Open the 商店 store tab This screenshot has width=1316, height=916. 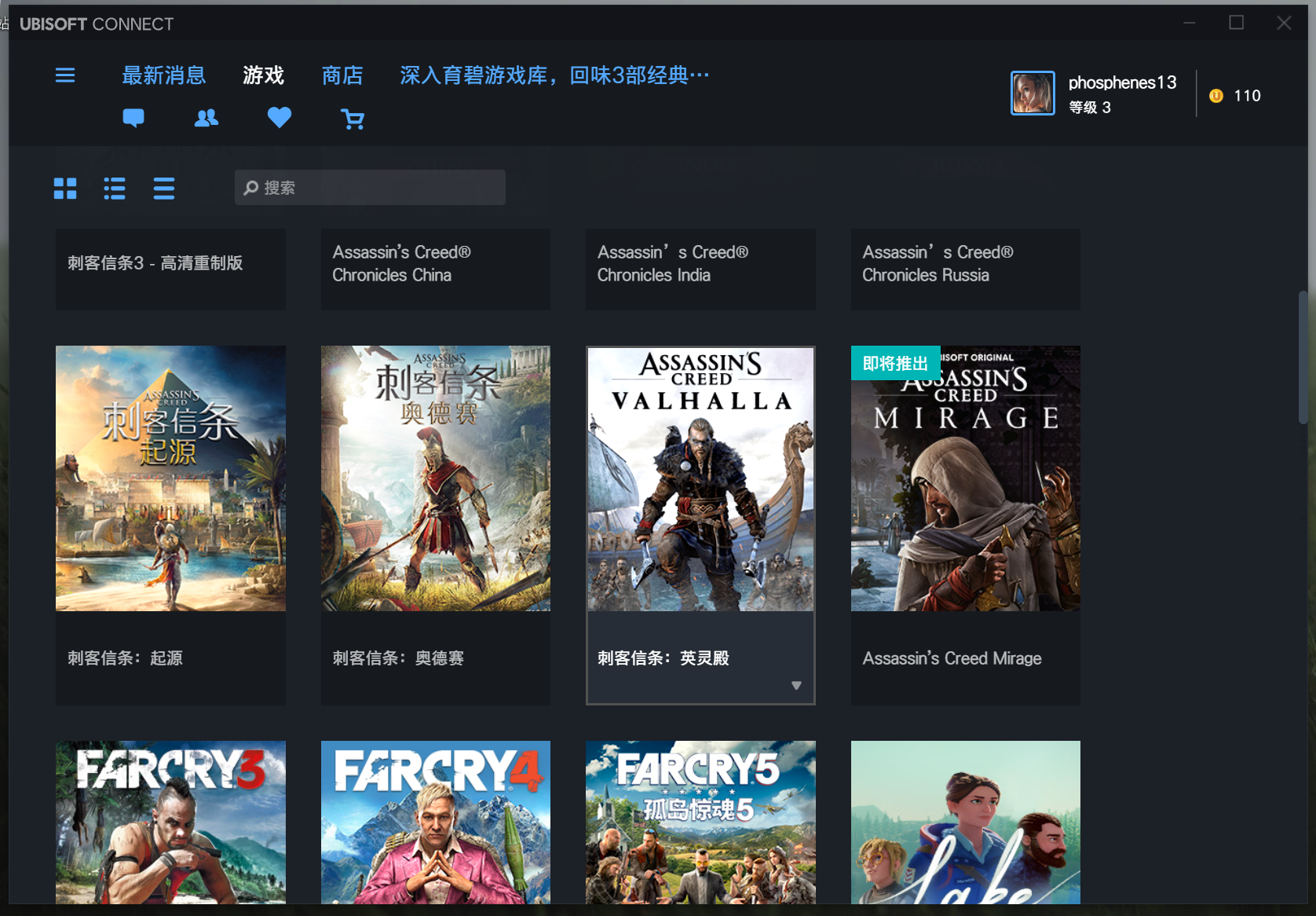342,75
